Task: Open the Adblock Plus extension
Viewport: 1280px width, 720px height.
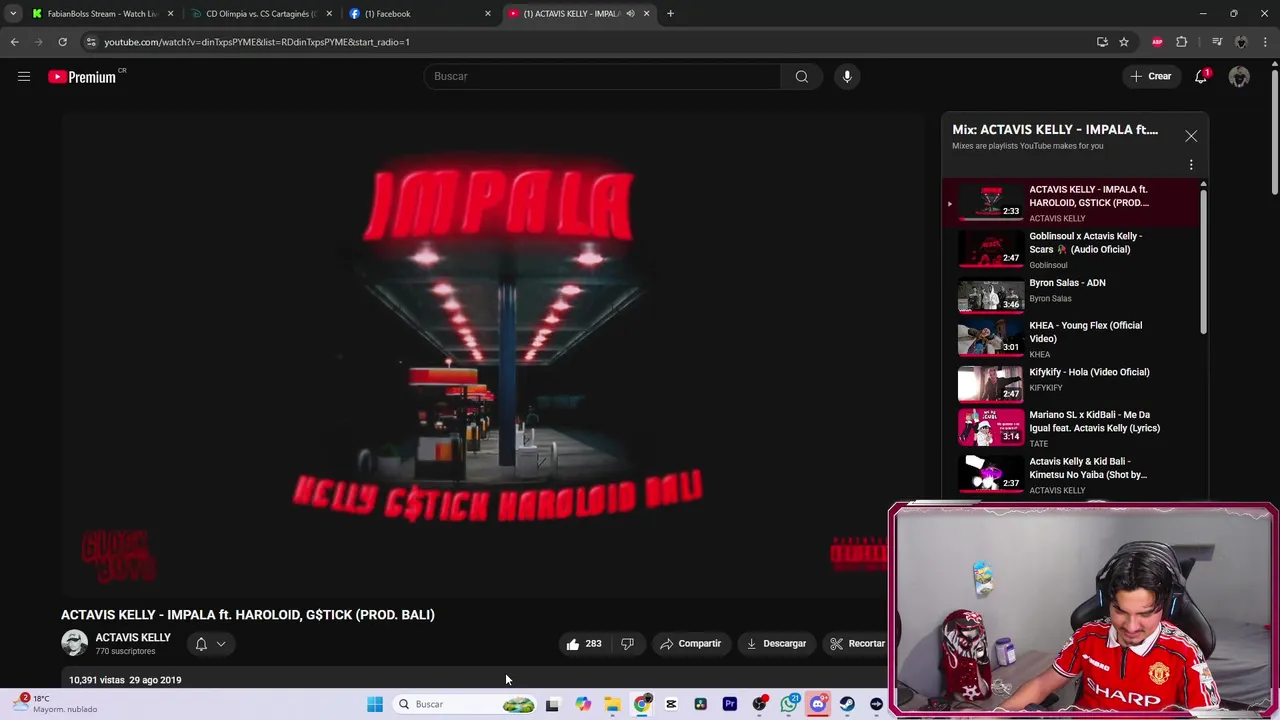Action: click(1157, 42)
